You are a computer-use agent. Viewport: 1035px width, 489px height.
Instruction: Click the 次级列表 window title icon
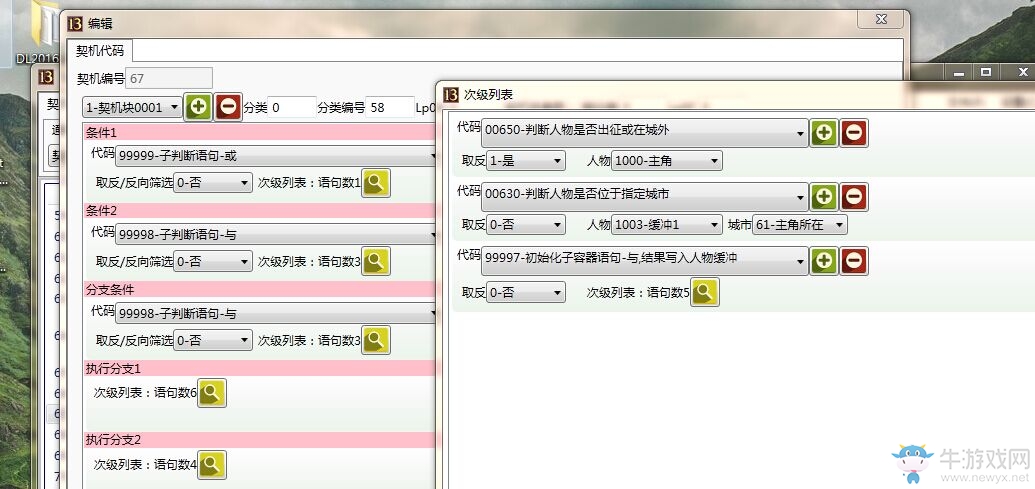451,95
